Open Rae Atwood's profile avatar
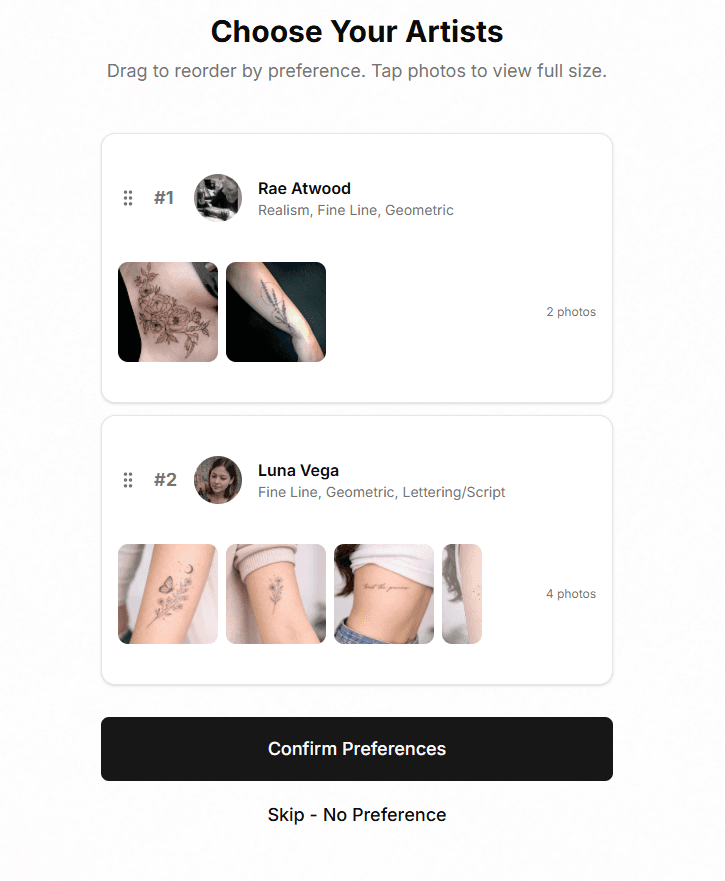725x881 pixels. tap(218, 198)
